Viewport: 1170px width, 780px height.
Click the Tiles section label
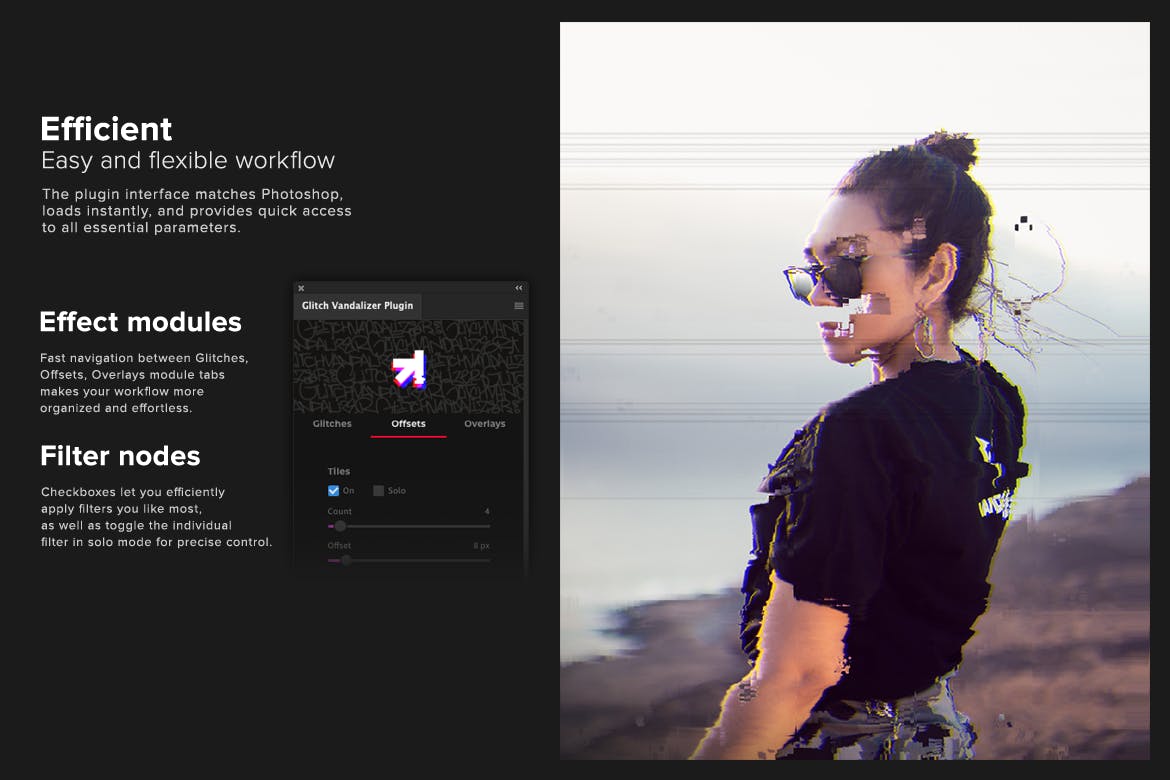tap(339, 471)
